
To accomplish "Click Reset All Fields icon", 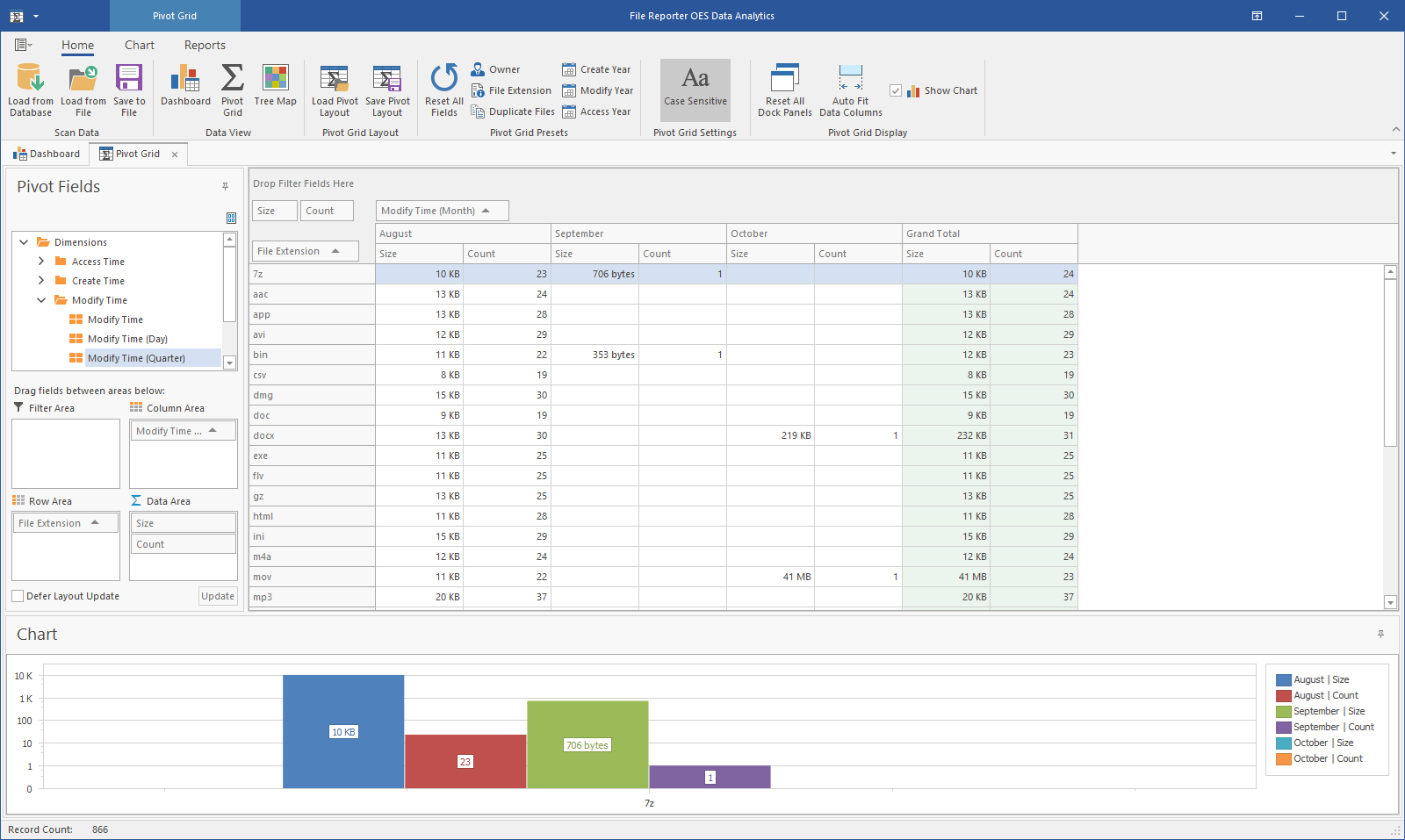I will (444, 79).
